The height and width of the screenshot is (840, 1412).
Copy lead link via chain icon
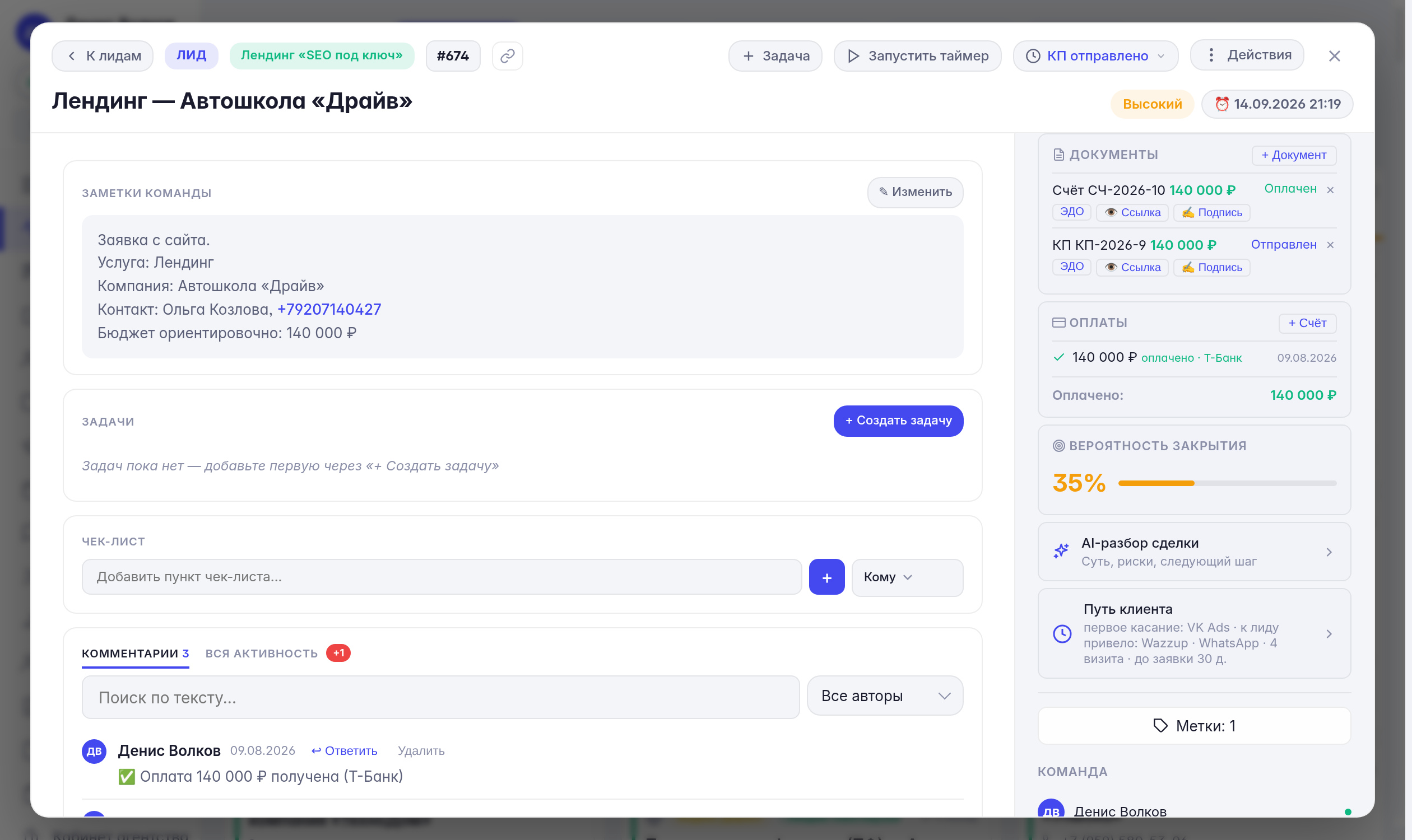point(507,55)
